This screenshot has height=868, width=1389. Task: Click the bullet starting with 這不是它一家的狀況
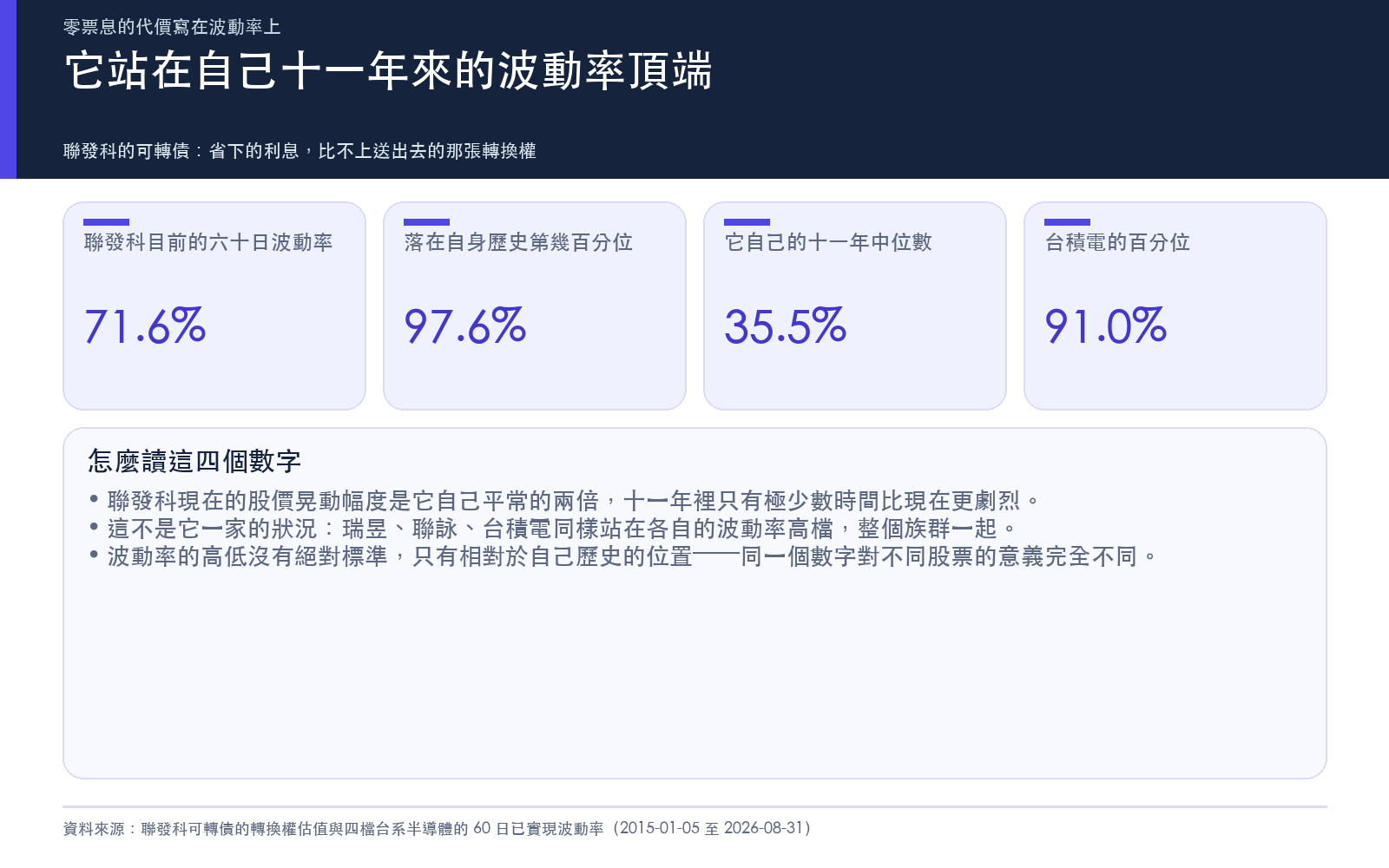point(553,529)
